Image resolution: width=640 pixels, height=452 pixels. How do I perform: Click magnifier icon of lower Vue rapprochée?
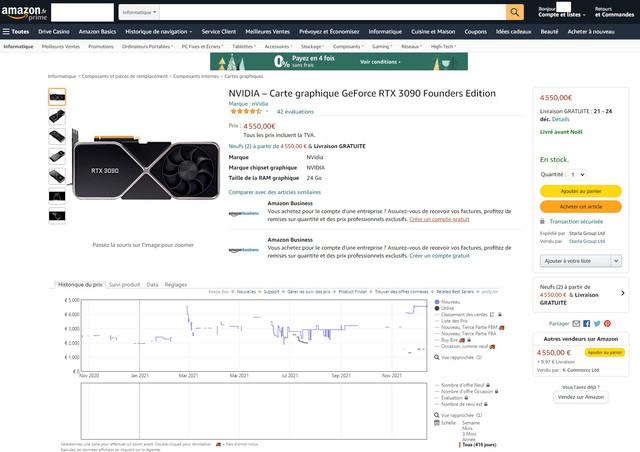(x=436, y=415)
